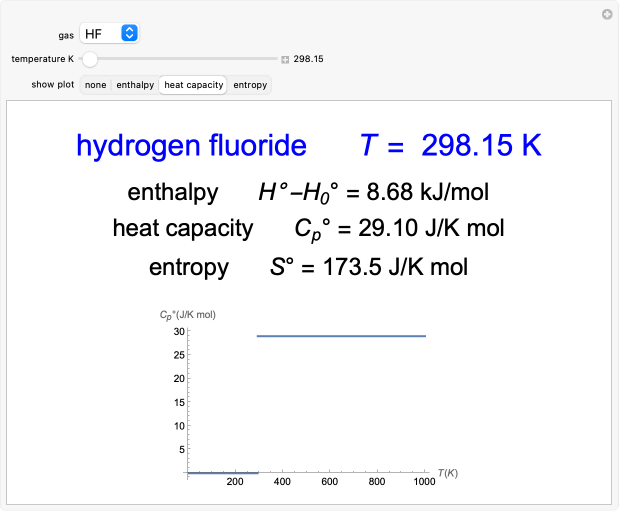The image size is (619, 512).
Task: Open the gas dropdown showing HF
Action: (x=110, y=34)
